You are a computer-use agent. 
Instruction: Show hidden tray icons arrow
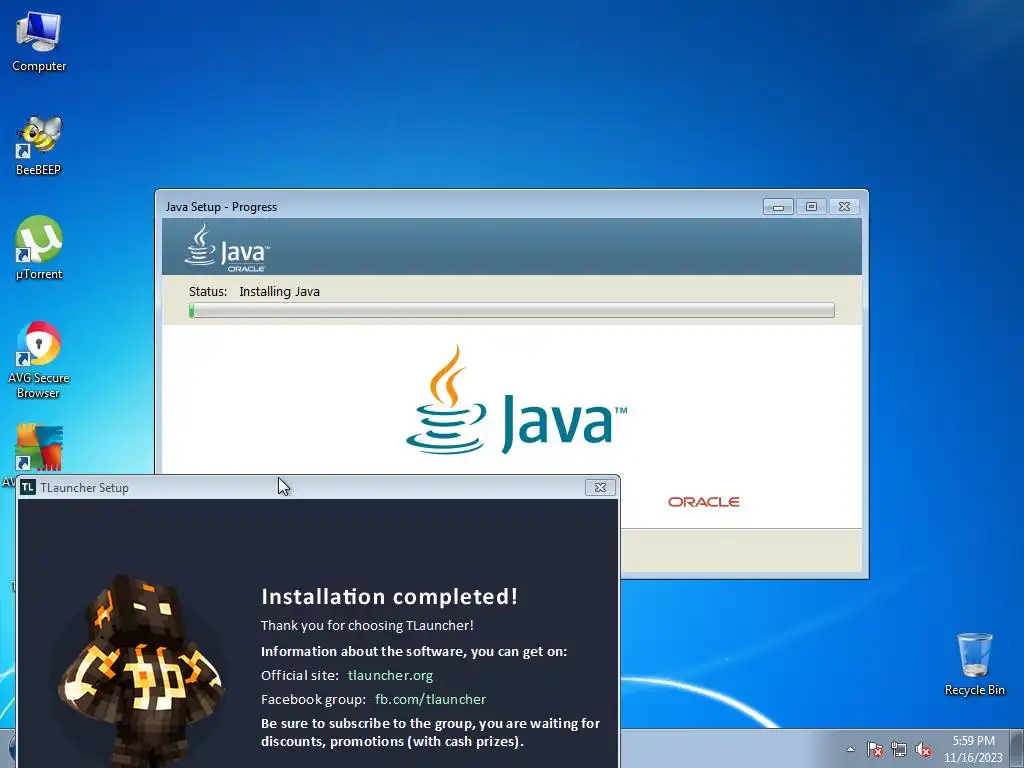(x=850, y=749)
